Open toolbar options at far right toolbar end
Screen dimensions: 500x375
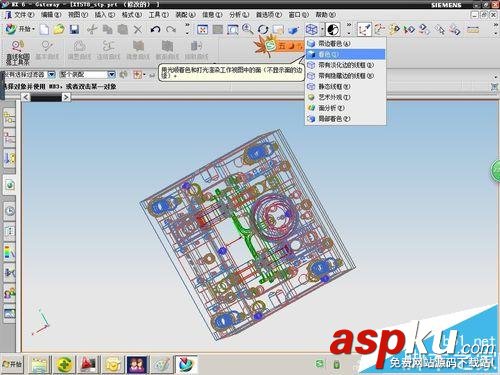495,29
